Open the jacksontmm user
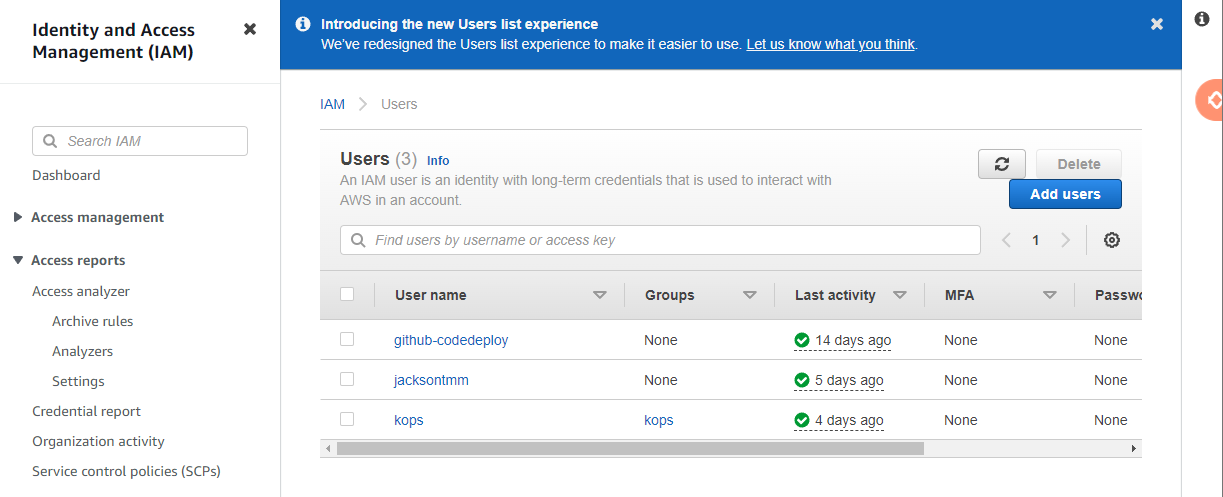This screenshot has width=1223, height=497. tap(431, 380)
